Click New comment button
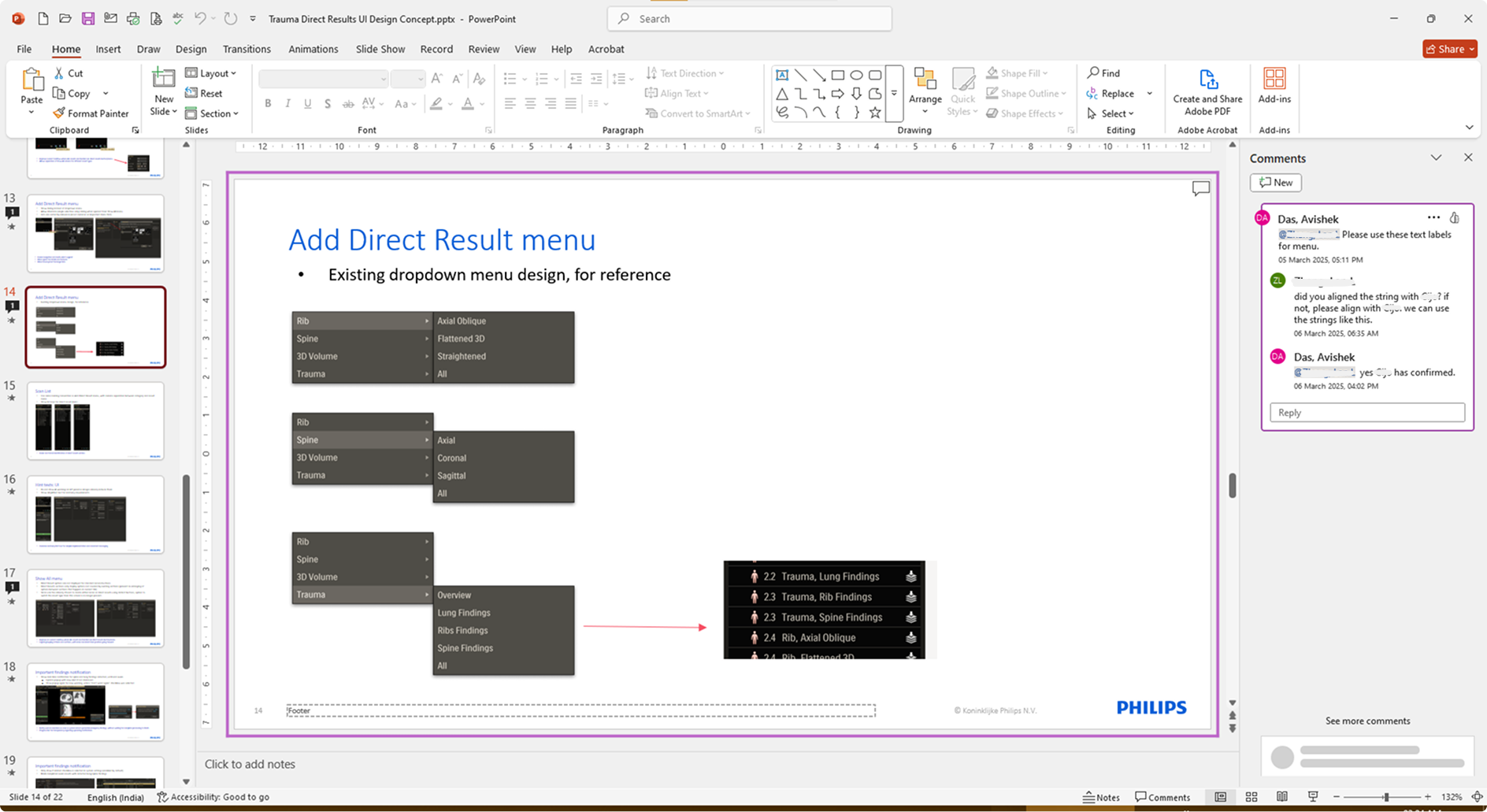Viewport: 1487px width, 812px height. 1275,183
